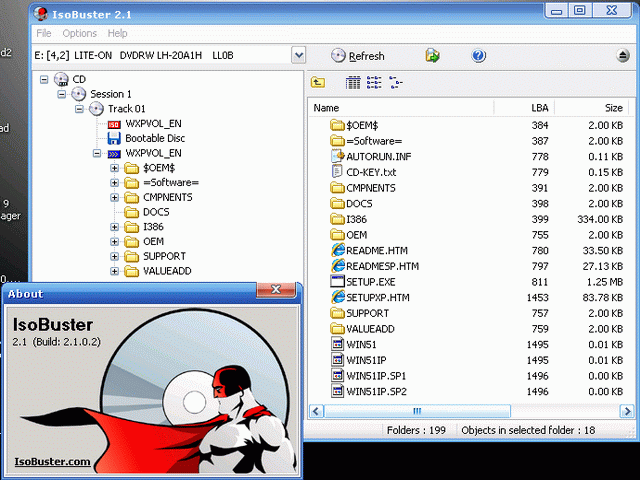Viewport: 640px width, 480px height.
Task: Open the Options menu
Action: tap(80, 33)
